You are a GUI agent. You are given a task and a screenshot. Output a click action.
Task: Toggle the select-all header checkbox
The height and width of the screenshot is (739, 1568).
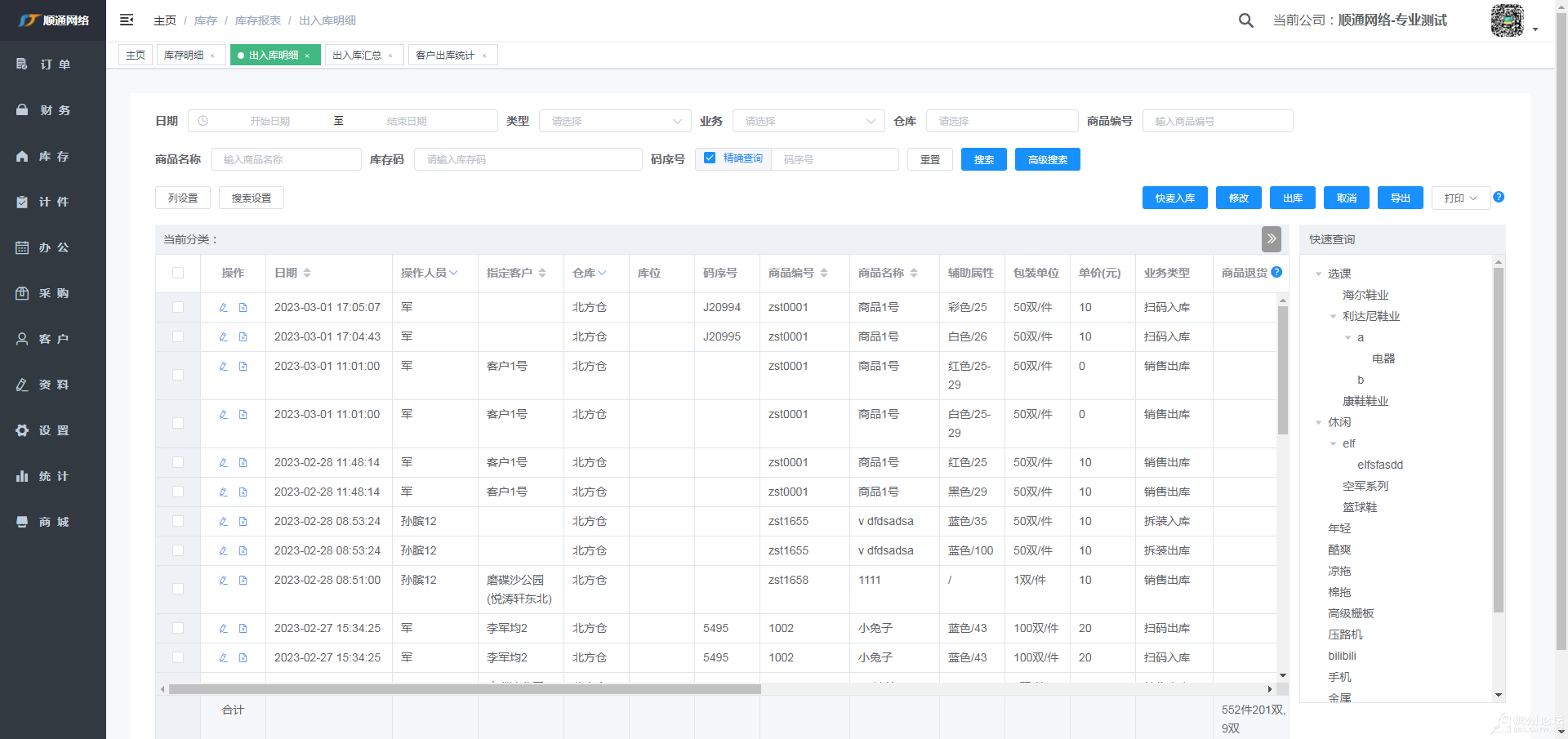pos(178,273)
